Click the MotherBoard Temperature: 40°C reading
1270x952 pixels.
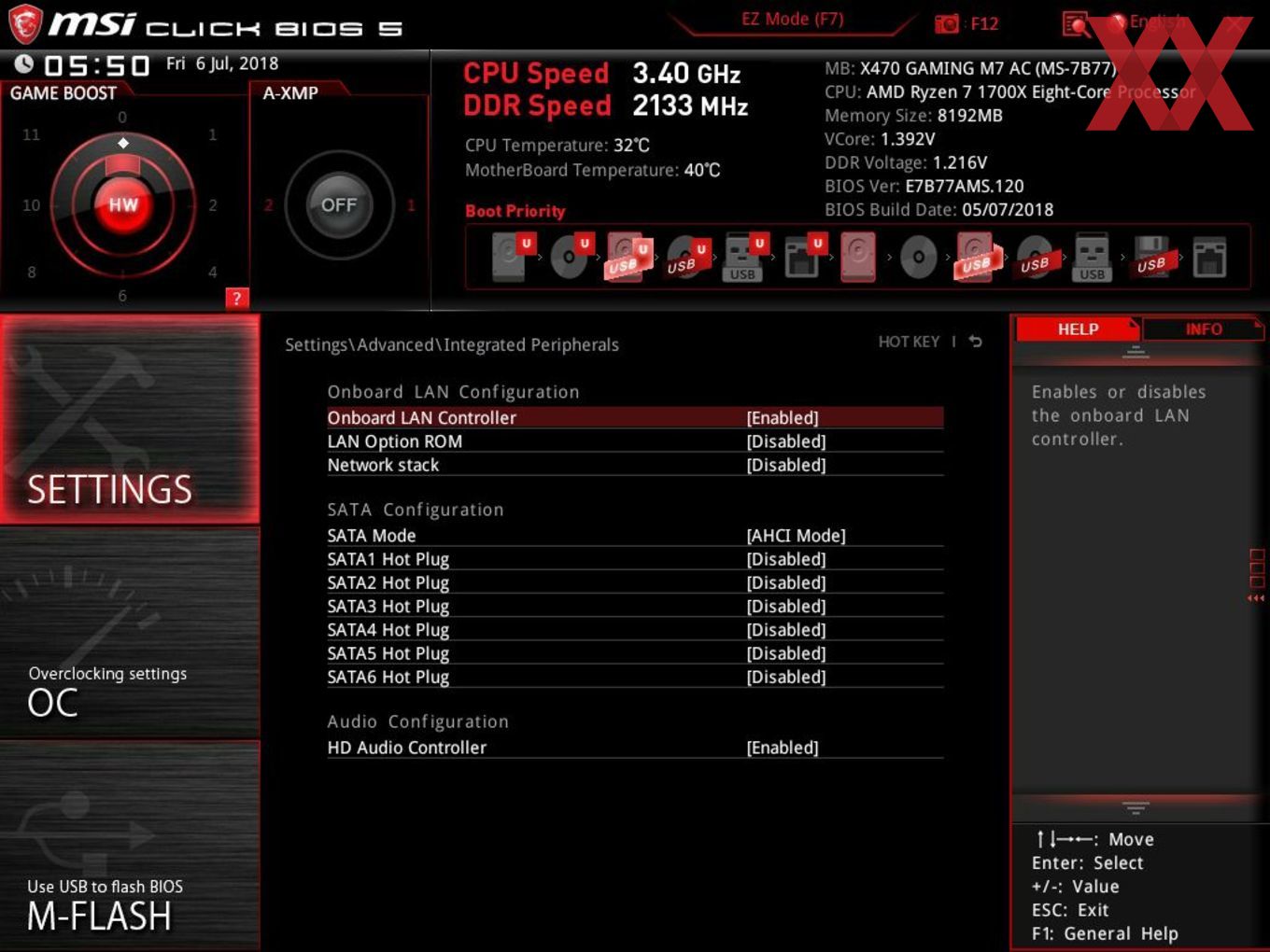pos(593,170)
